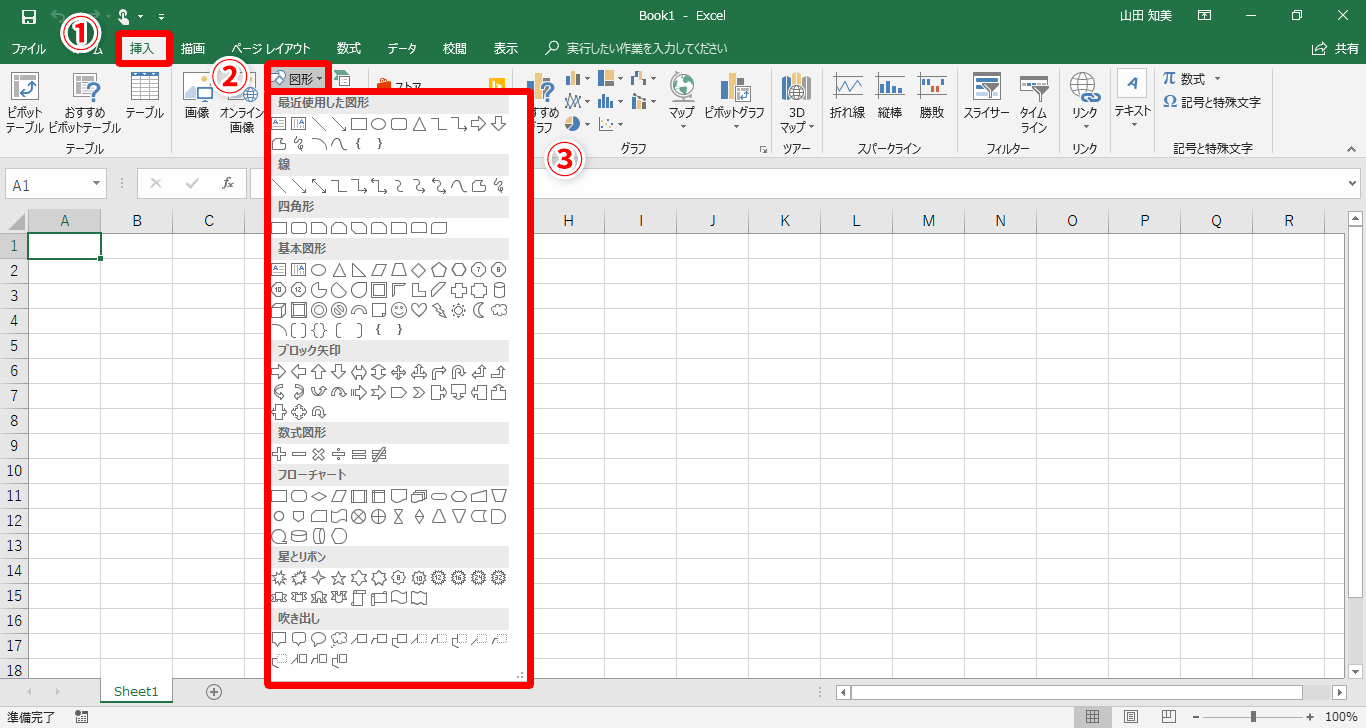This screenshot has width=1366, height=728.
Task: Insert a Timeline (タイムライン) filter
Action: [1034, 102]
